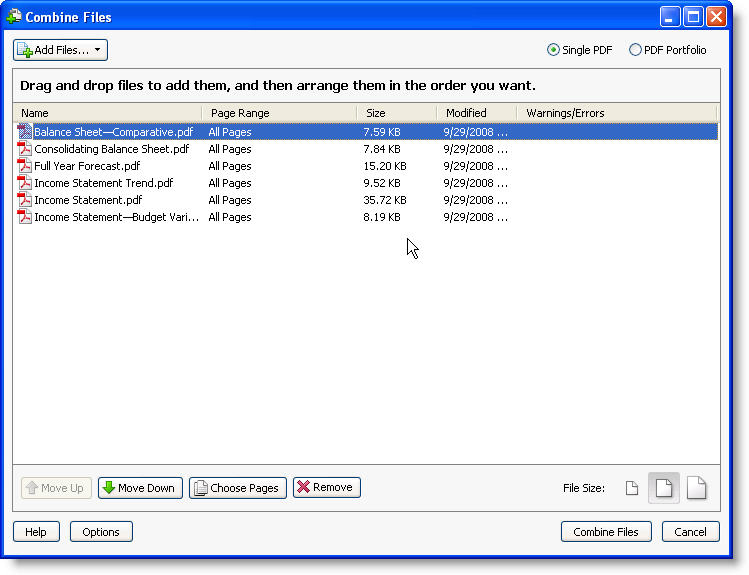Viewport: 749px width, 575px height.
Task: Select Full Year Forecast.pdf in the list
Action: pyautogui.click(x=87, y=166)
